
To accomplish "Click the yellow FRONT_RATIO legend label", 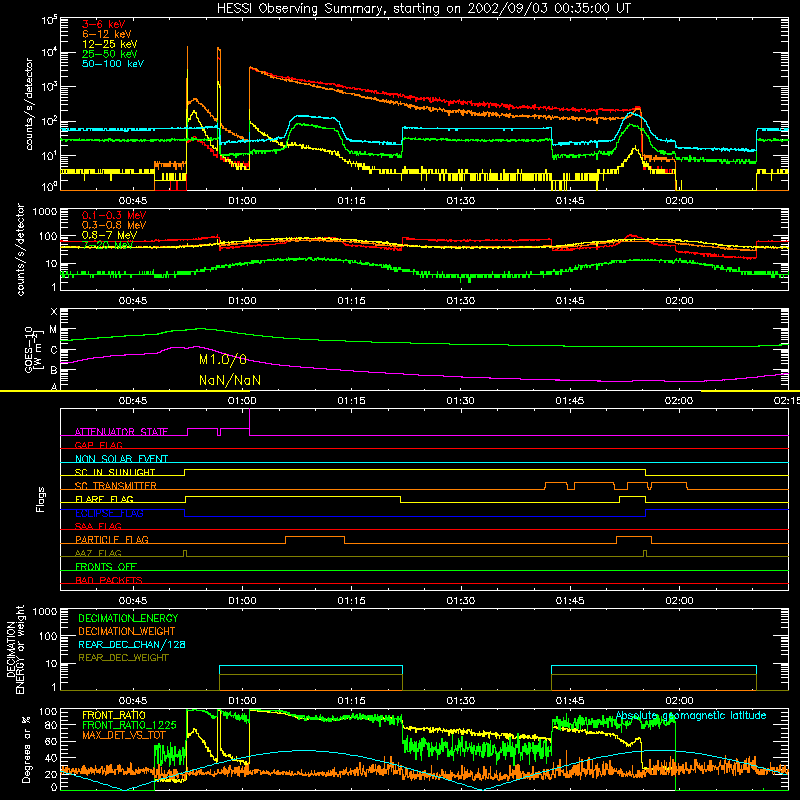I will pyautogui.click(x=114, y=715).
